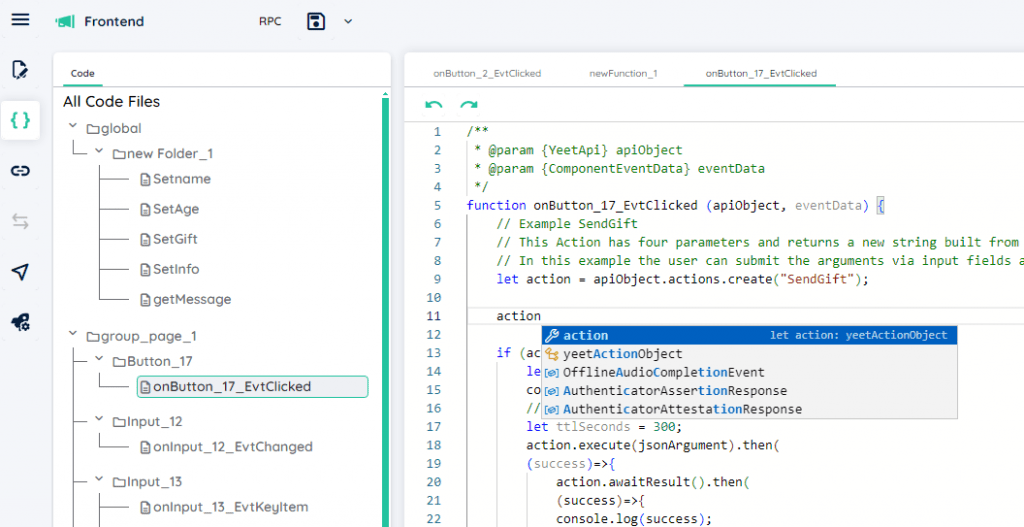Collapse the Button_17 folder
The image size is (1024, 527).
[x=99, y=360]
